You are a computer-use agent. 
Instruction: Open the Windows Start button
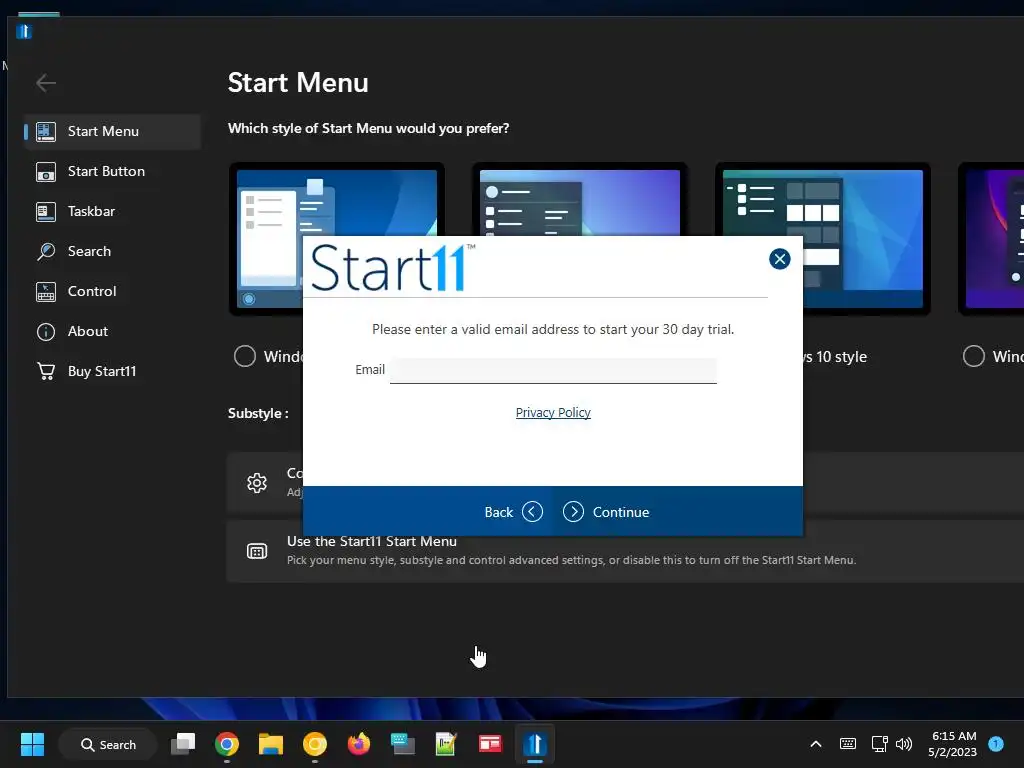(x=32, y=744)
